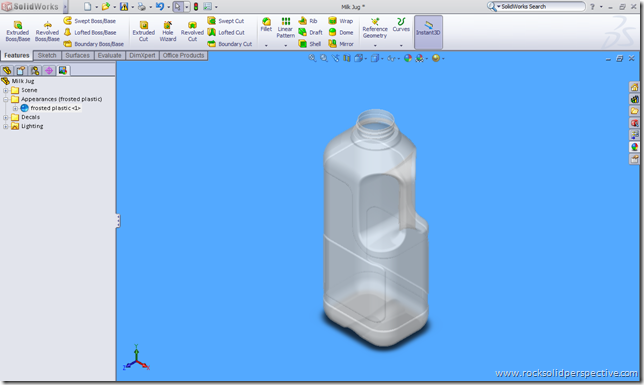This screenshot has width=644, height=385.
Task: Toggle the Select cursor tool
Action: pyautogui.click(x=177, y=7)
